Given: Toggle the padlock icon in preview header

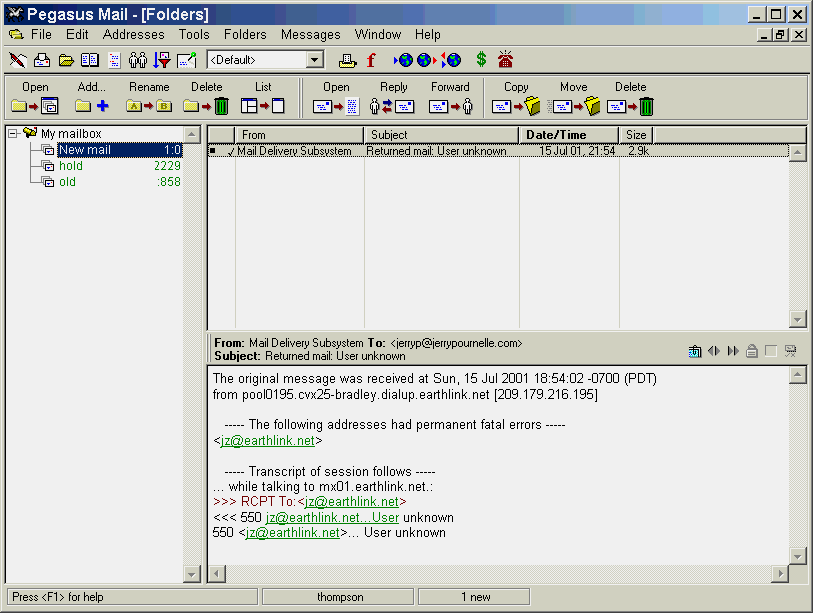Looking at the screenshot, I should [x=751, y=351].
